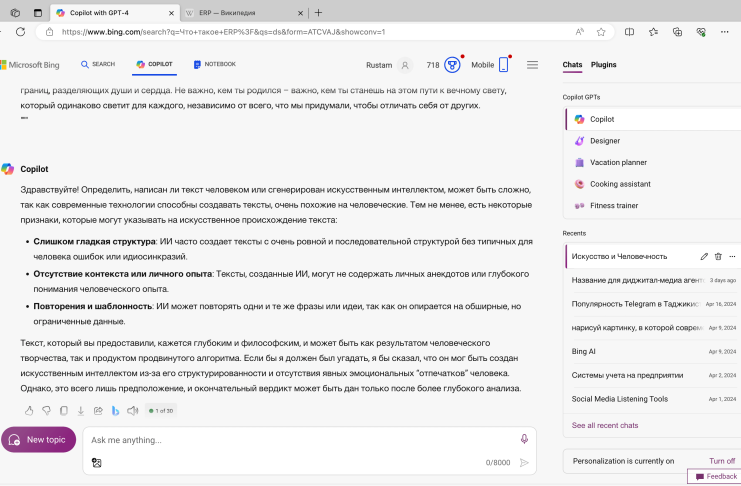Add an image to the message
Viewport: 741px width, 486px height.
[x=96, y=462]
